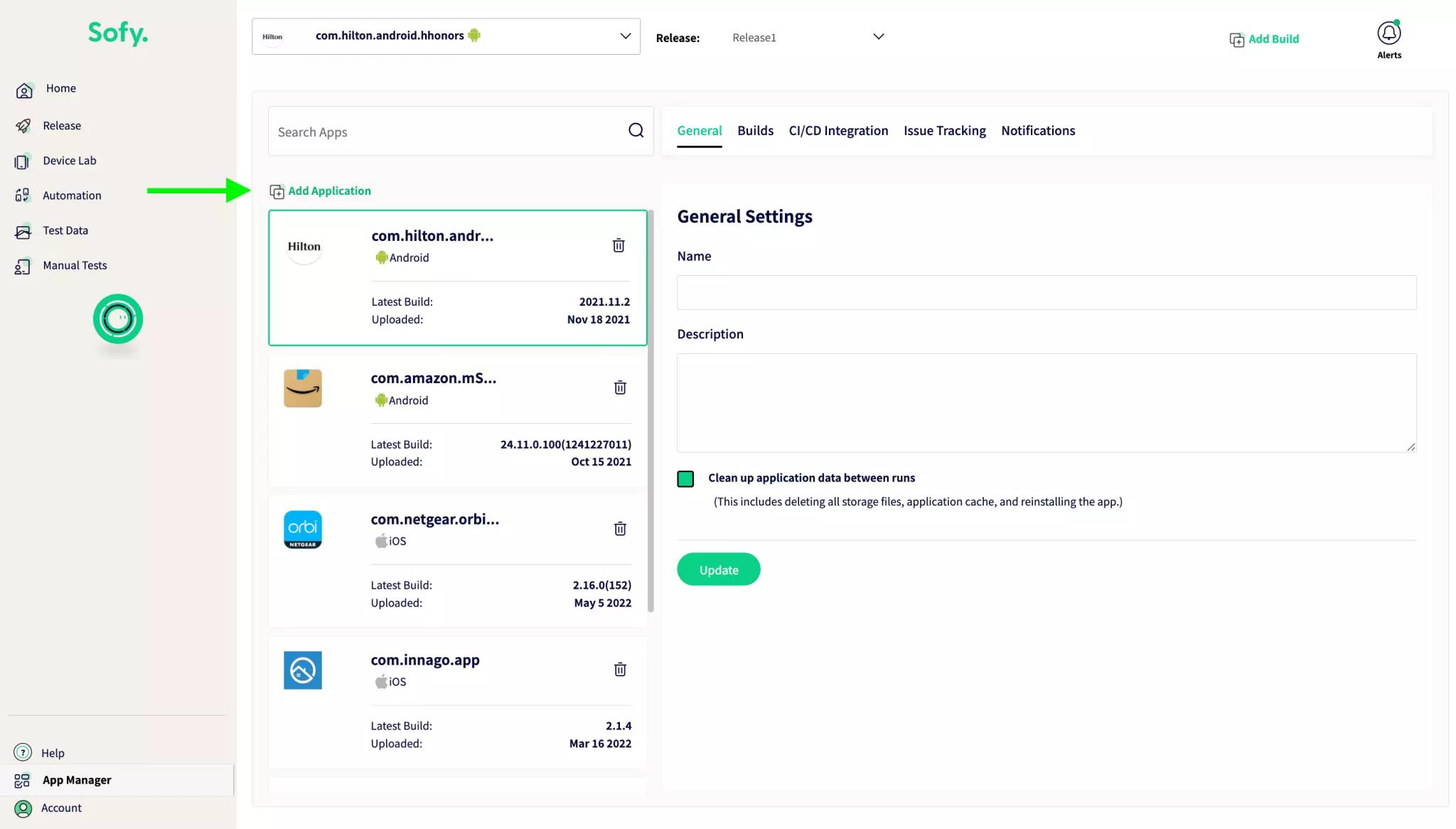This screenshot has height=829, width=1456.
Task: Click upload date Nov 18 2021
Action: [x=599, y=320]
